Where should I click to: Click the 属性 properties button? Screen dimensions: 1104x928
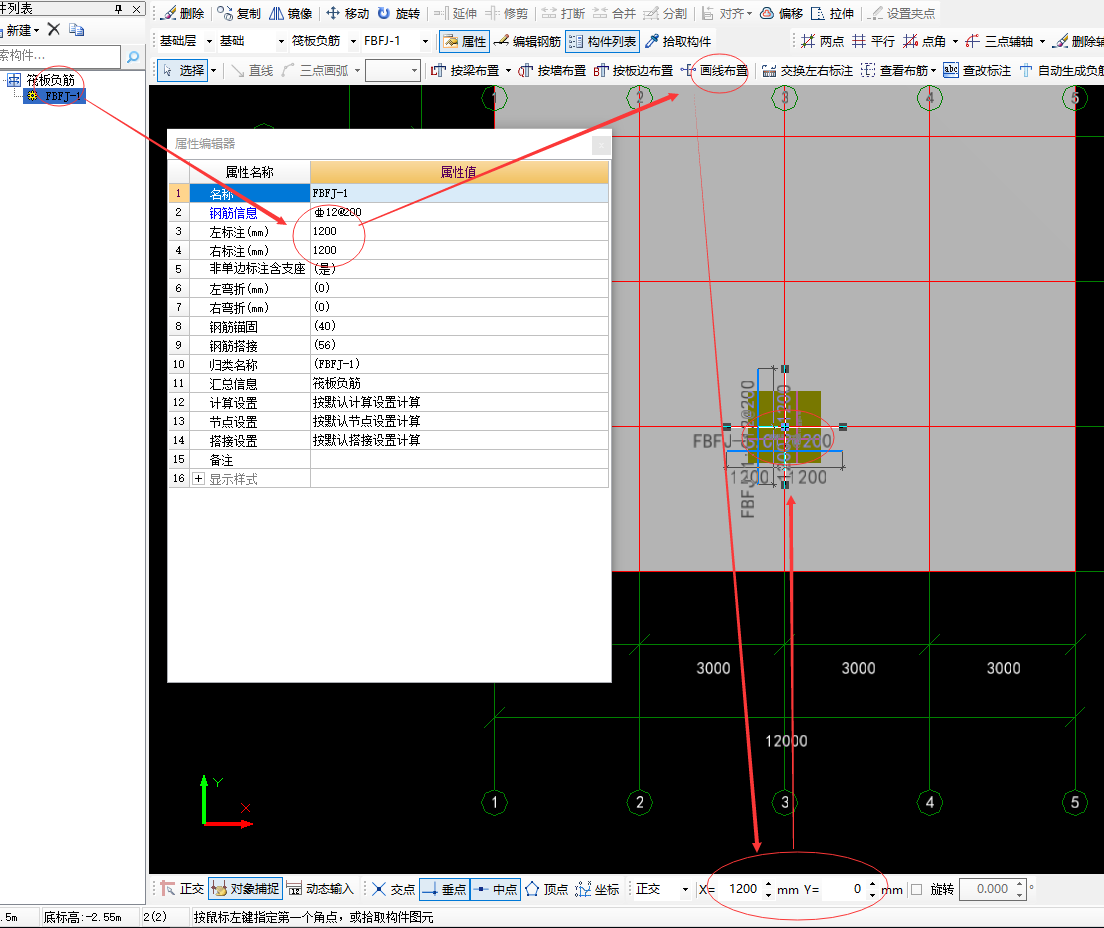click(463, 41)
